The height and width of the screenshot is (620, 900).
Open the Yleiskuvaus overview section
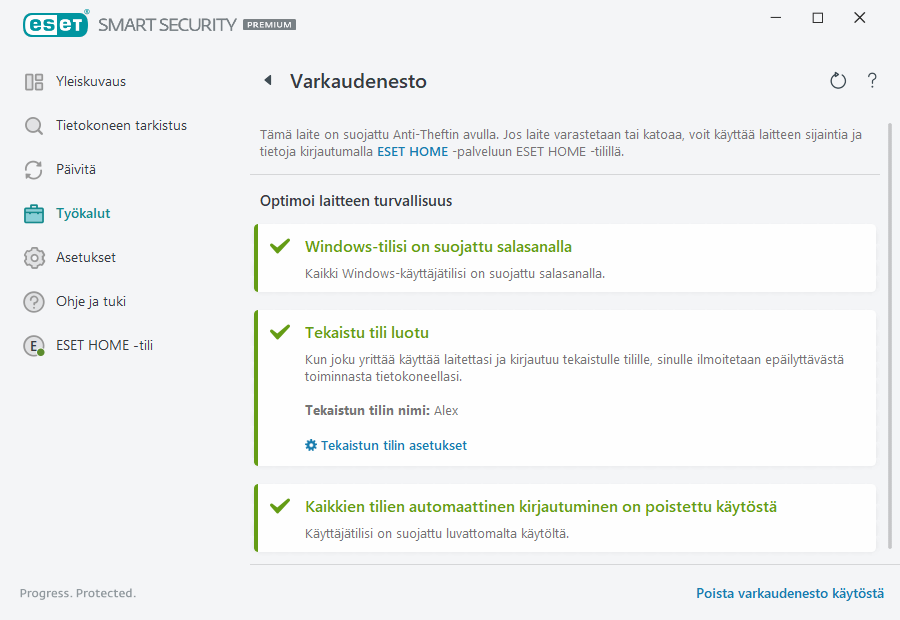33,81
